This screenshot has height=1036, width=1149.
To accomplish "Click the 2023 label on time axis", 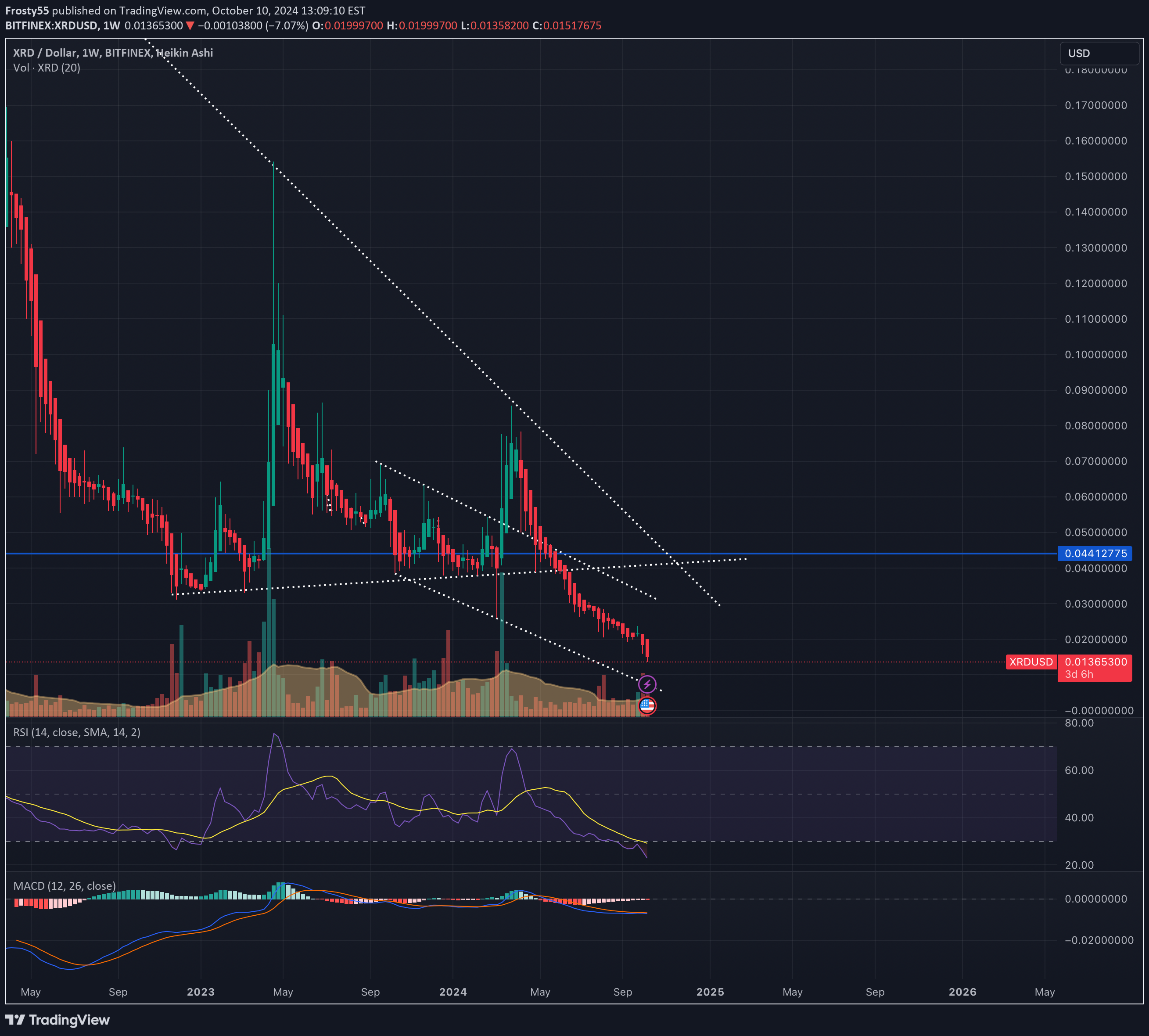I will (x=200, y=992).
